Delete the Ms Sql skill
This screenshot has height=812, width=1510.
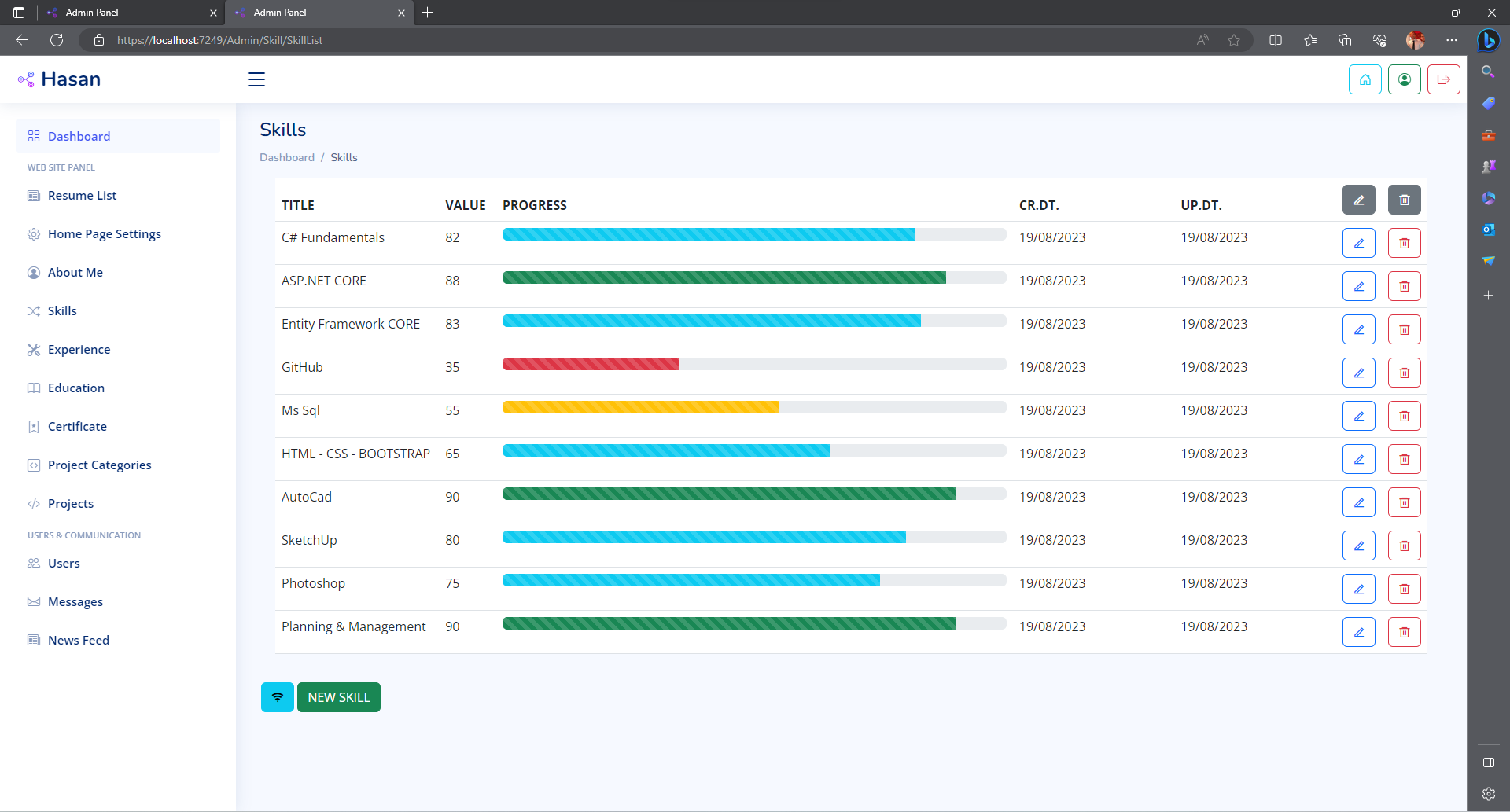(1405, 416)
